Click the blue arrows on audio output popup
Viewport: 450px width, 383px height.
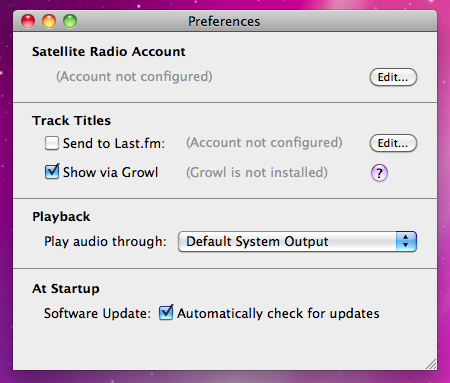[x=406, y=241]
